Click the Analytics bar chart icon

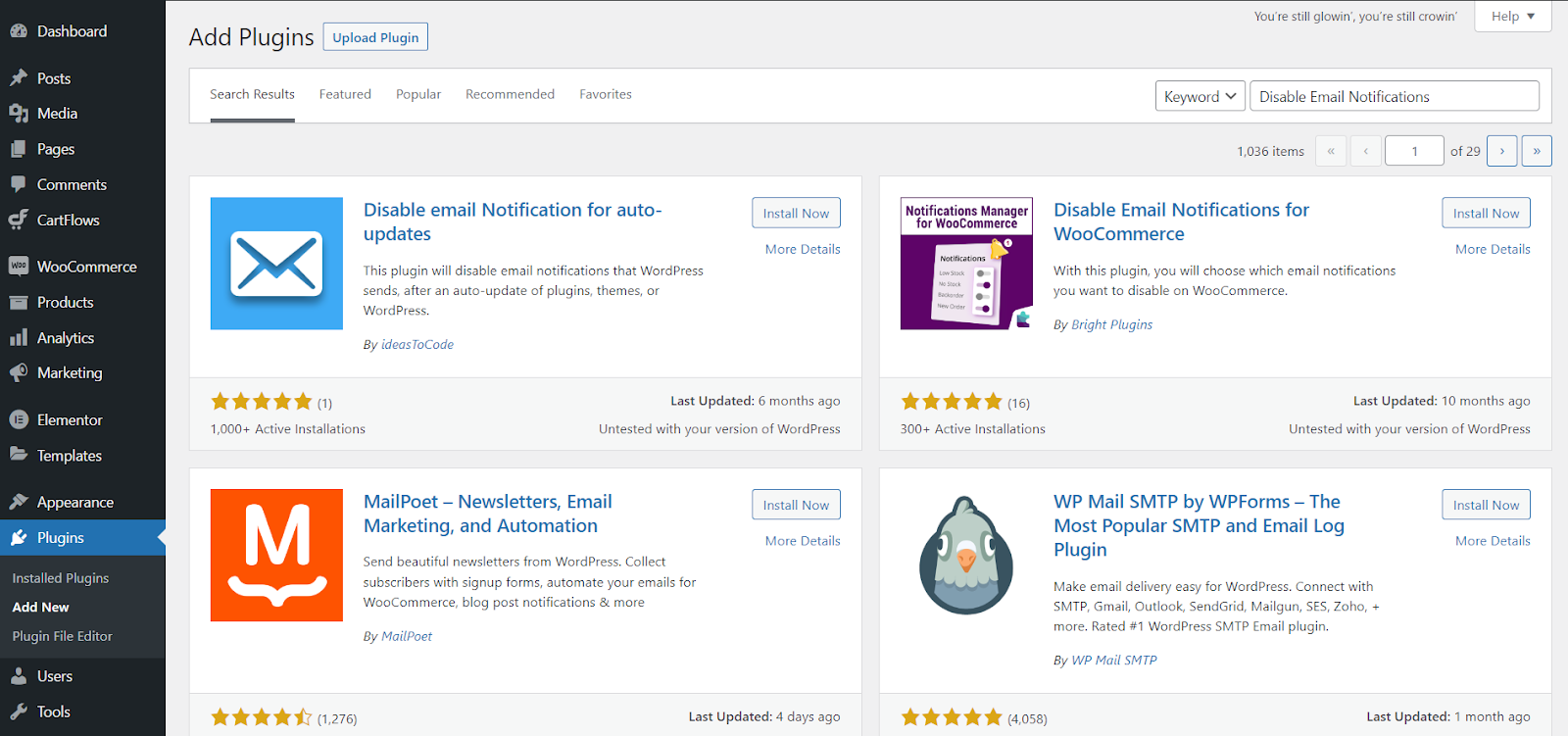coord(19,337)
